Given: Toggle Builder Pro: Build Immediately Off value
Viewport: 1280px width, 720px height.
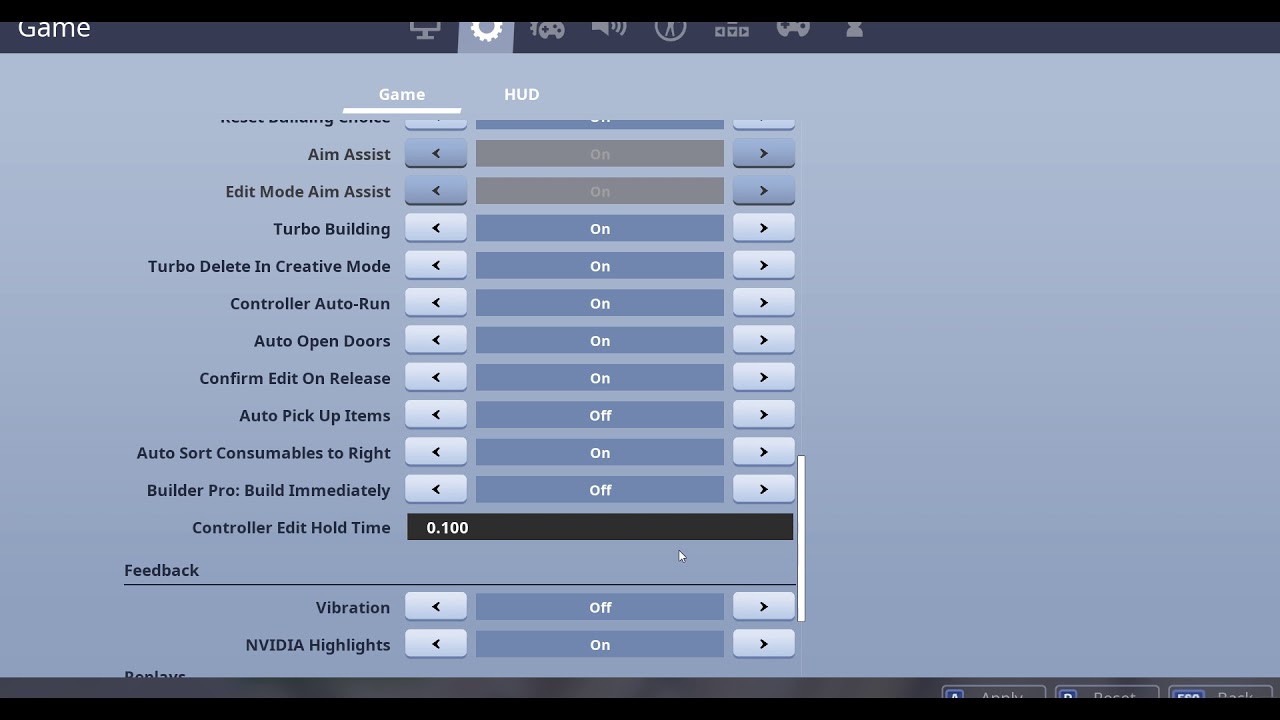Looking at the screenshot, I should pos(600,490).
